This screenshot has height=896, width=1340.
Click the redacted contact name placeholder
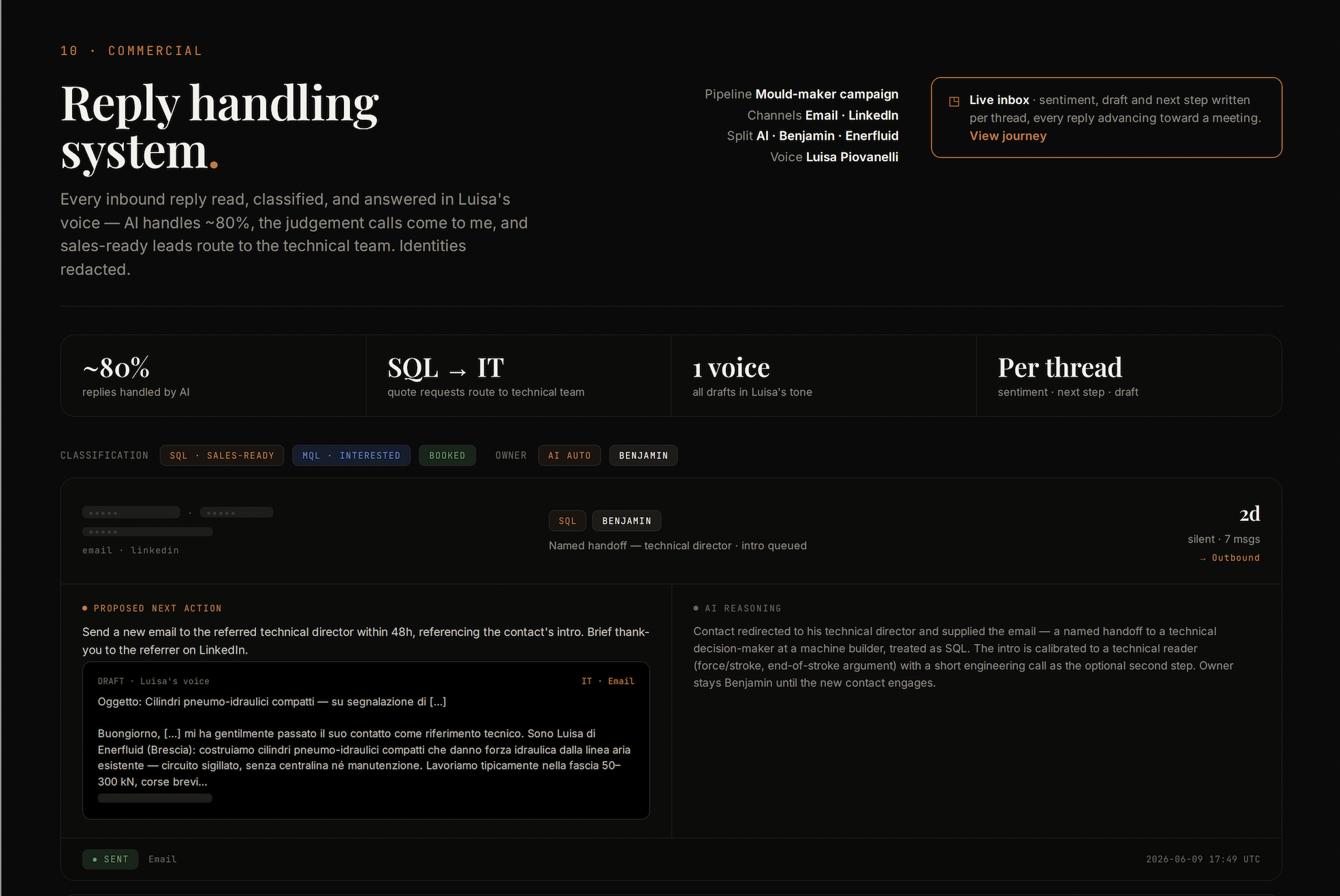click(131, 512)
